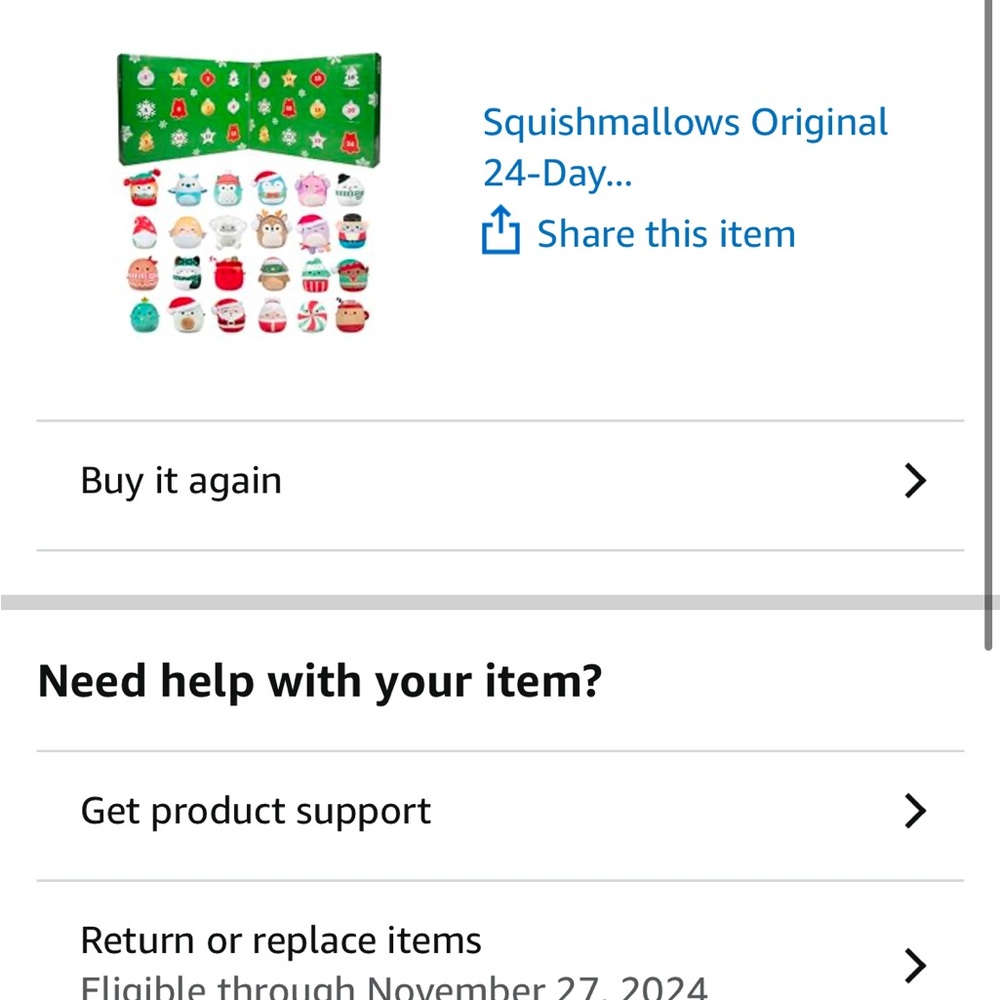Screen dimensions: 1000x1000
Task: Click the Share this item link text
Action: [x=666, y=233]
